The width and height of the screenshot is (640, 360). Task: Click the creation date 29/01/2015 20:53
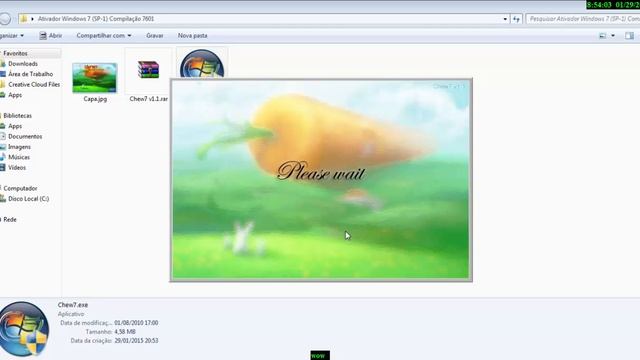[136, 340]
